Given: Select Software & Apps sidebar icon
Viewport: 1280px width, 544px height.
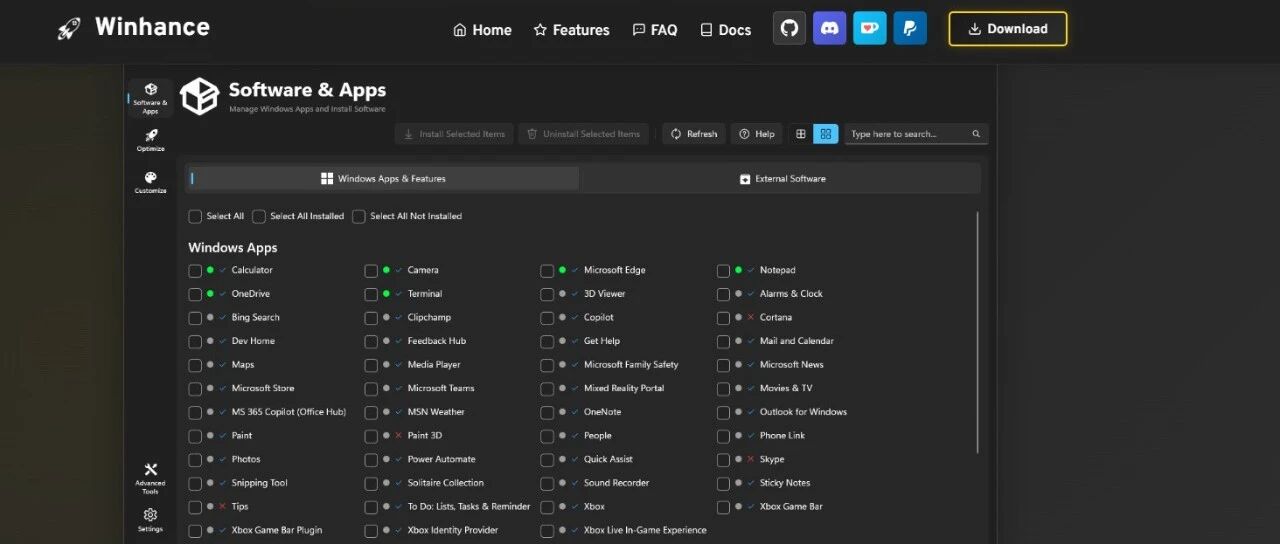Looking at the screenshot, I should [150, 98].
